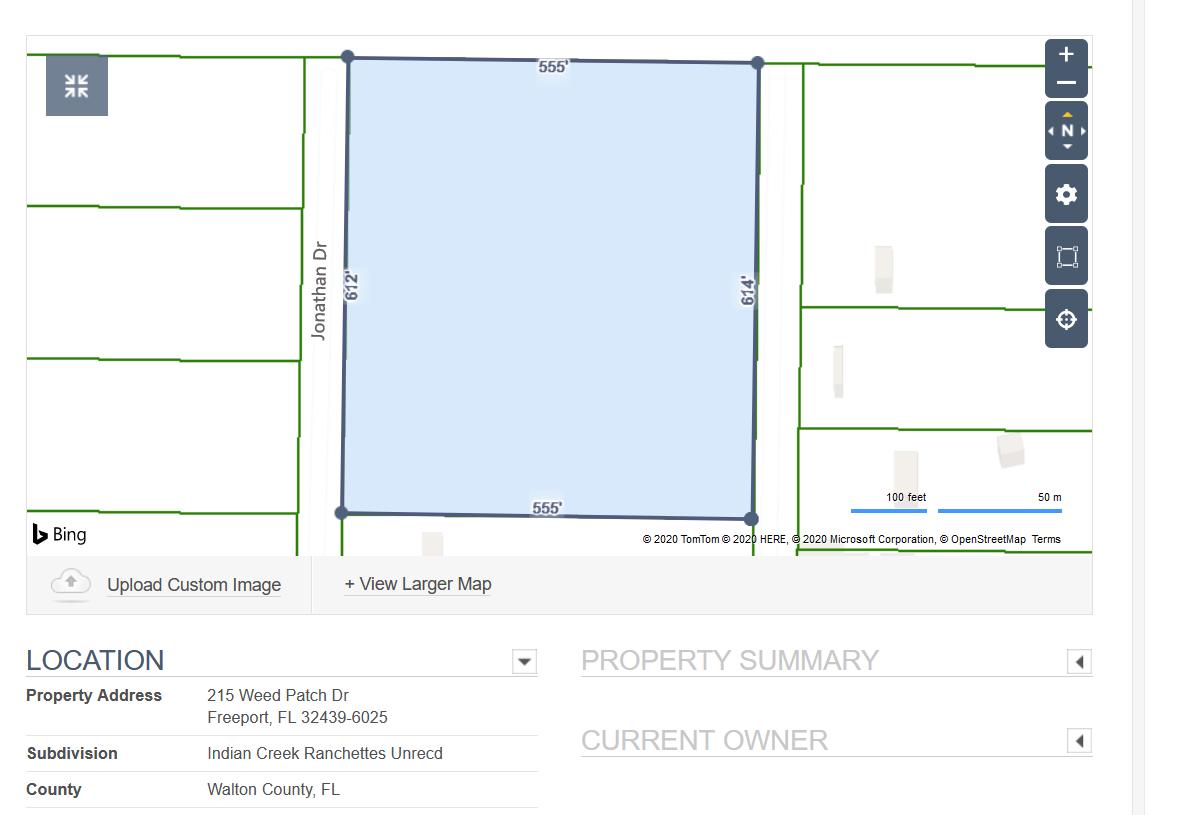Viewport: 1187px width, 815px height.
Task: Rotate map using the compass right arrow
Action: pyautogui.click(x=1083, y=131)
